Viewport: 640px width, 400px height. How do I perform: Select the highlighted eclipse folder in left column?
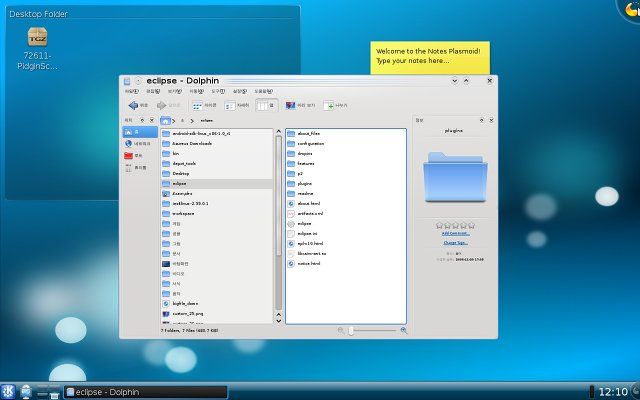pos(217,184)
